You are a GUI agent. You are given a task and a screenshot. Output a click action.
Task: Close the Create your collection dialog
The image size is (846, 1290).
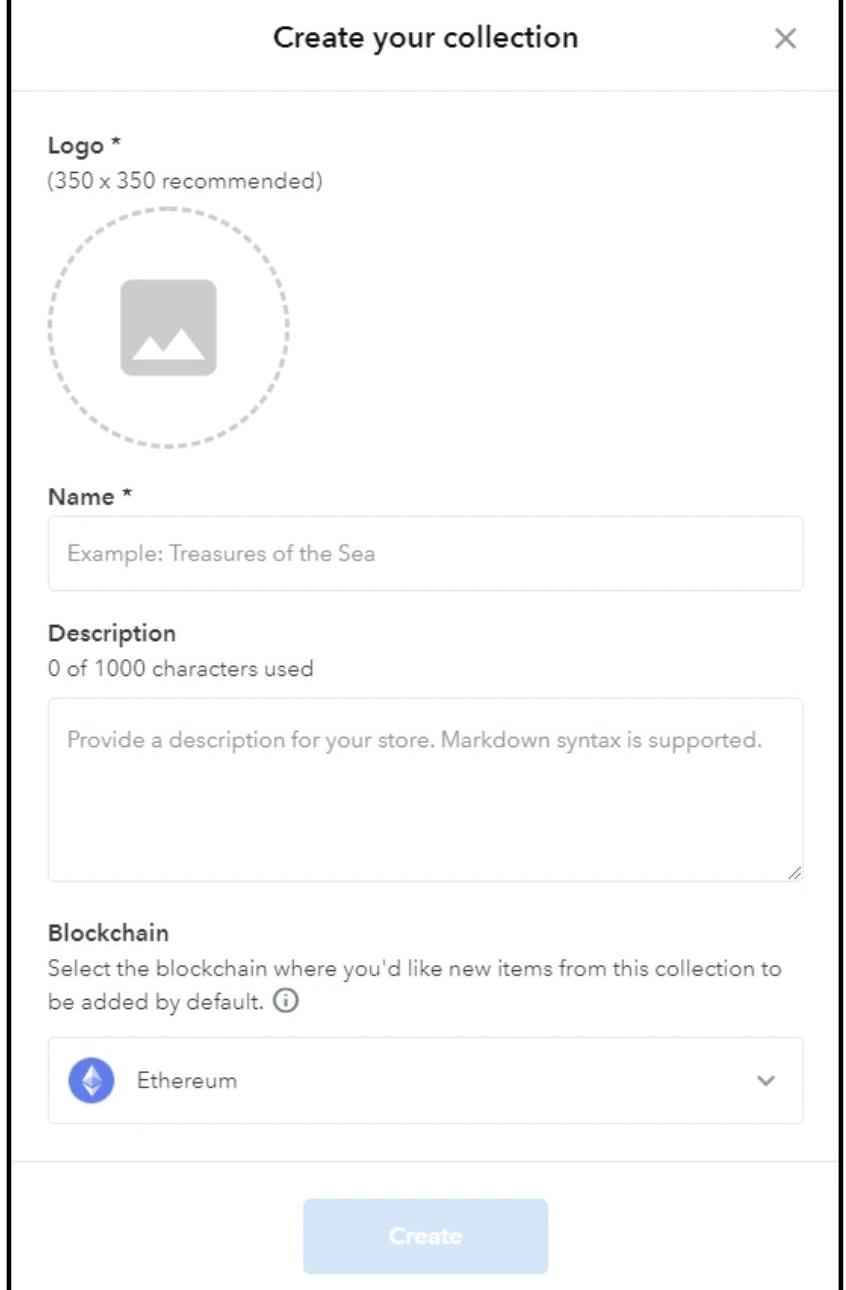(x=785, y=39)
